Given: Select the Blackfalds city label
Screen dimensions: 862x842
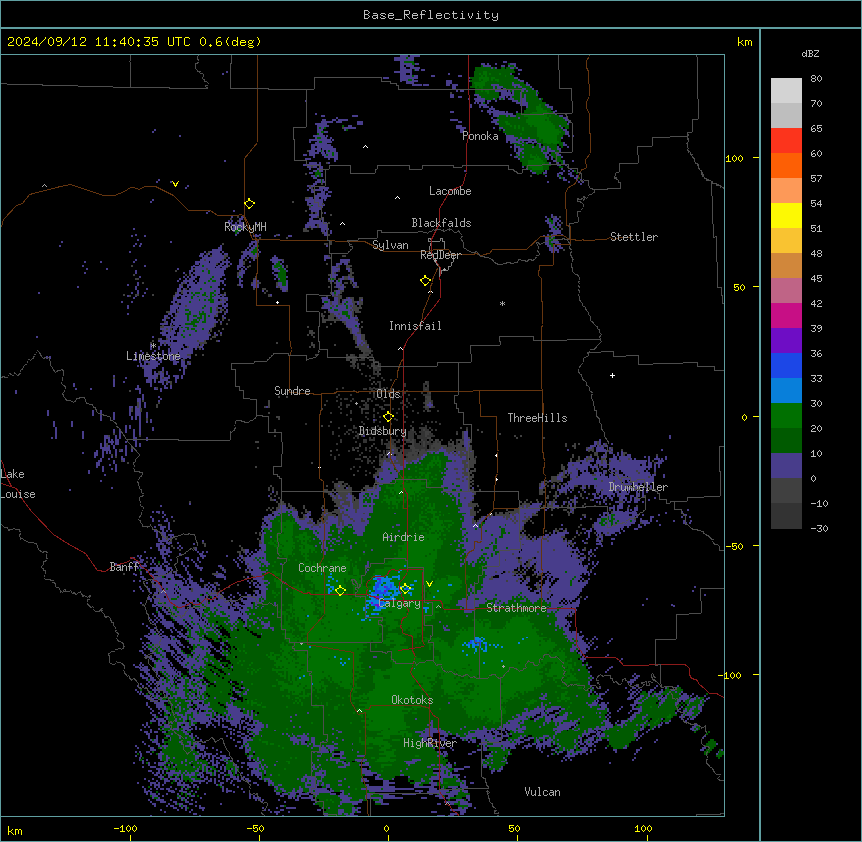Looking at the screenshot, I should click(x=441, y=223).
